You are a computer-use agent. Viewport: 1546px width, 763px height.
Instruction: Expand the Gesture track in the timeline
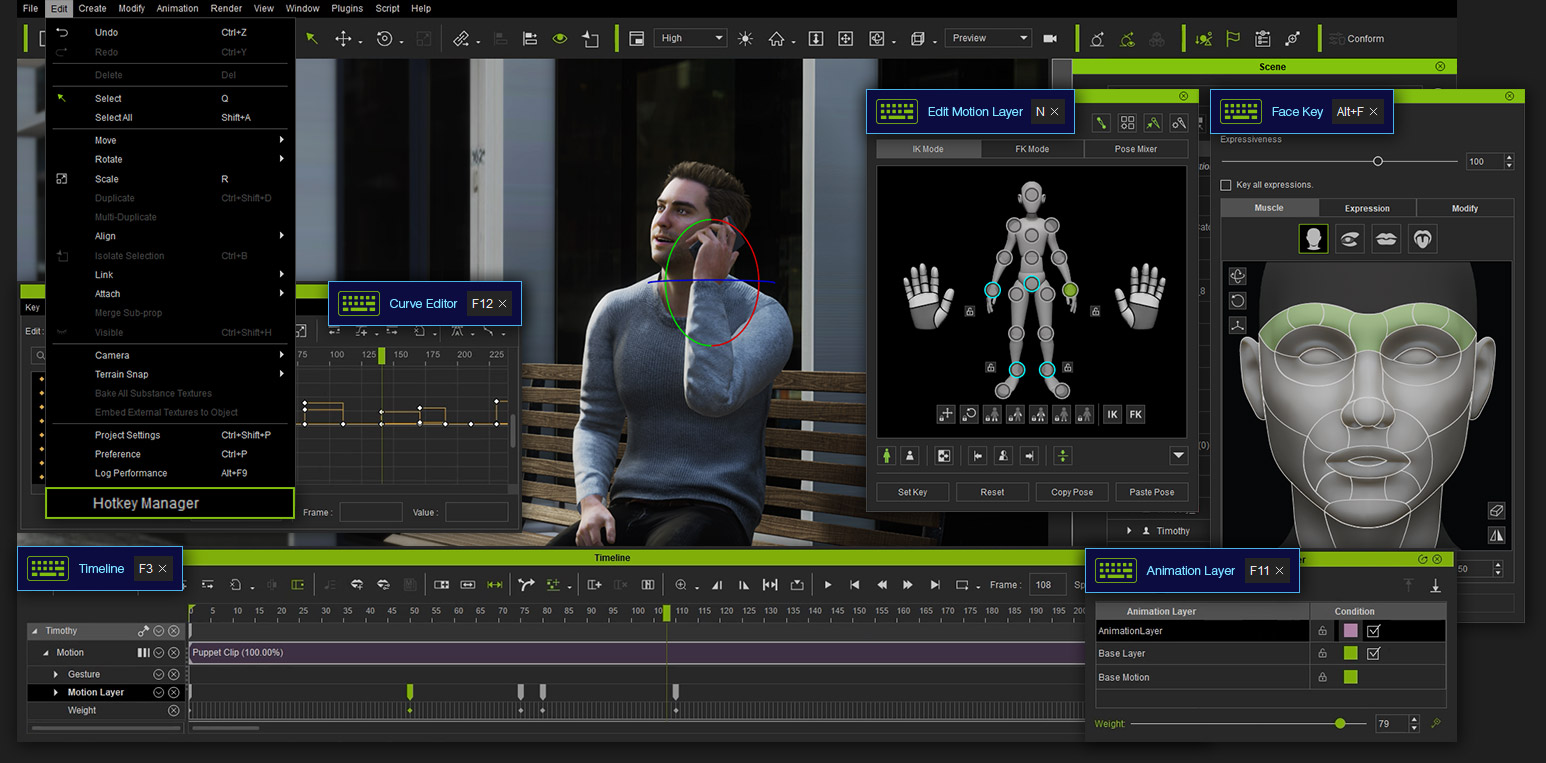tap(56, 674)
